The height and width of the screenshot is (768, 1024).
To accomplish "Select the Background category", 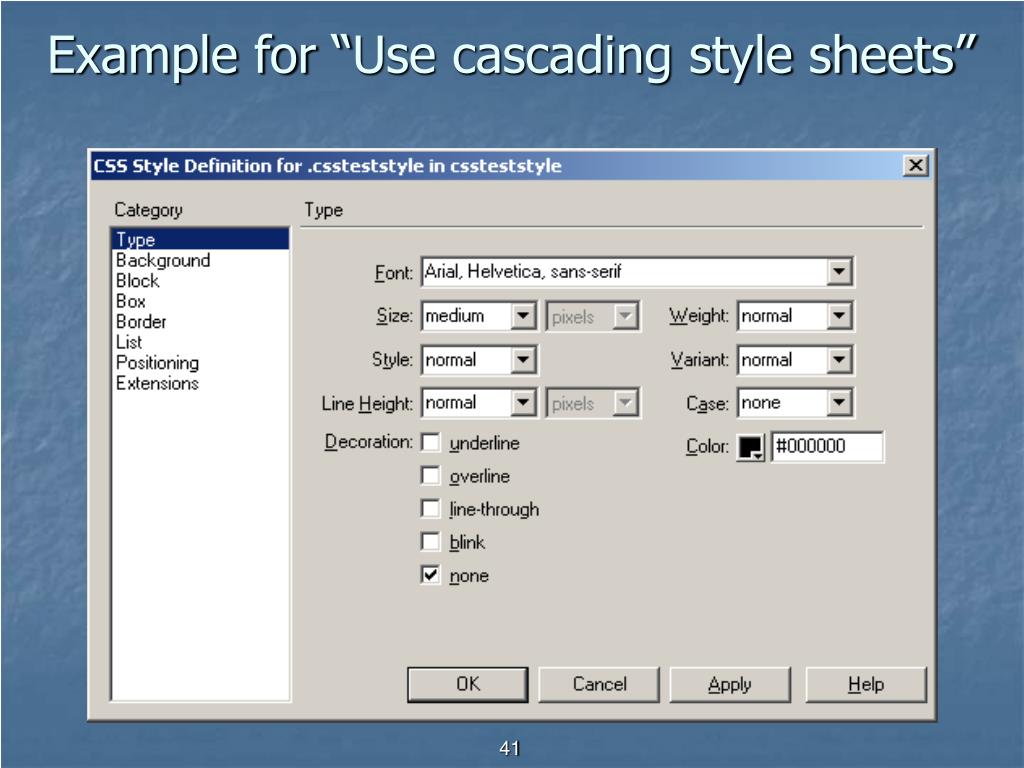I will click(x=200, y=260).
